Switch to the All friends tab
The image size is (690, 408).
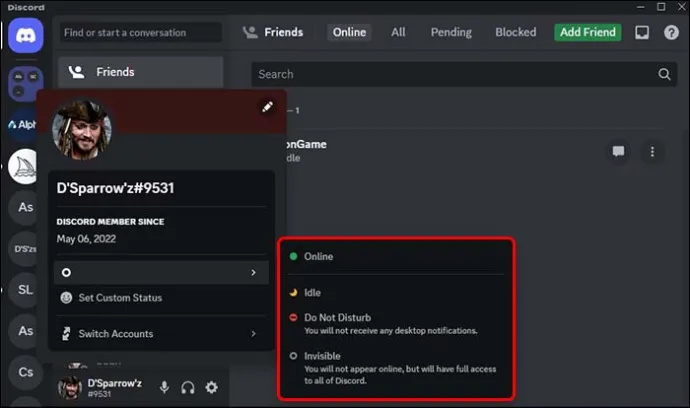click(x=398, y=32)
